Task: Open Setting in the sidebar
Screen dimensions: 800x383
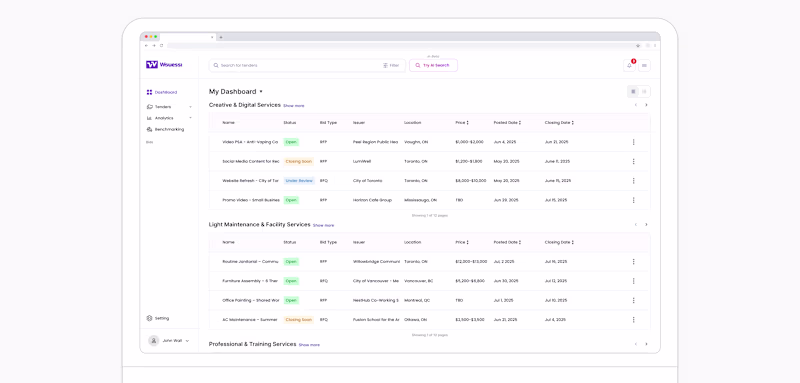Action: click(x=158, y=318)
